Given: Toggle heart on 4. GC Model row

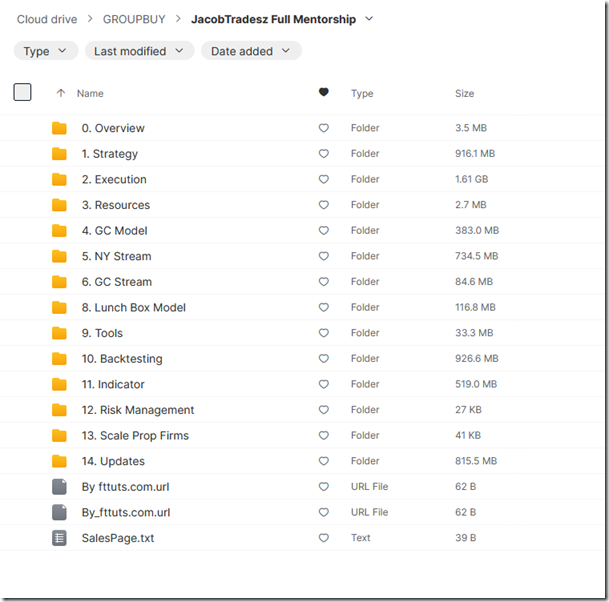Looking at the screenshot, I should pyautogui.click(x=324, y=230).
